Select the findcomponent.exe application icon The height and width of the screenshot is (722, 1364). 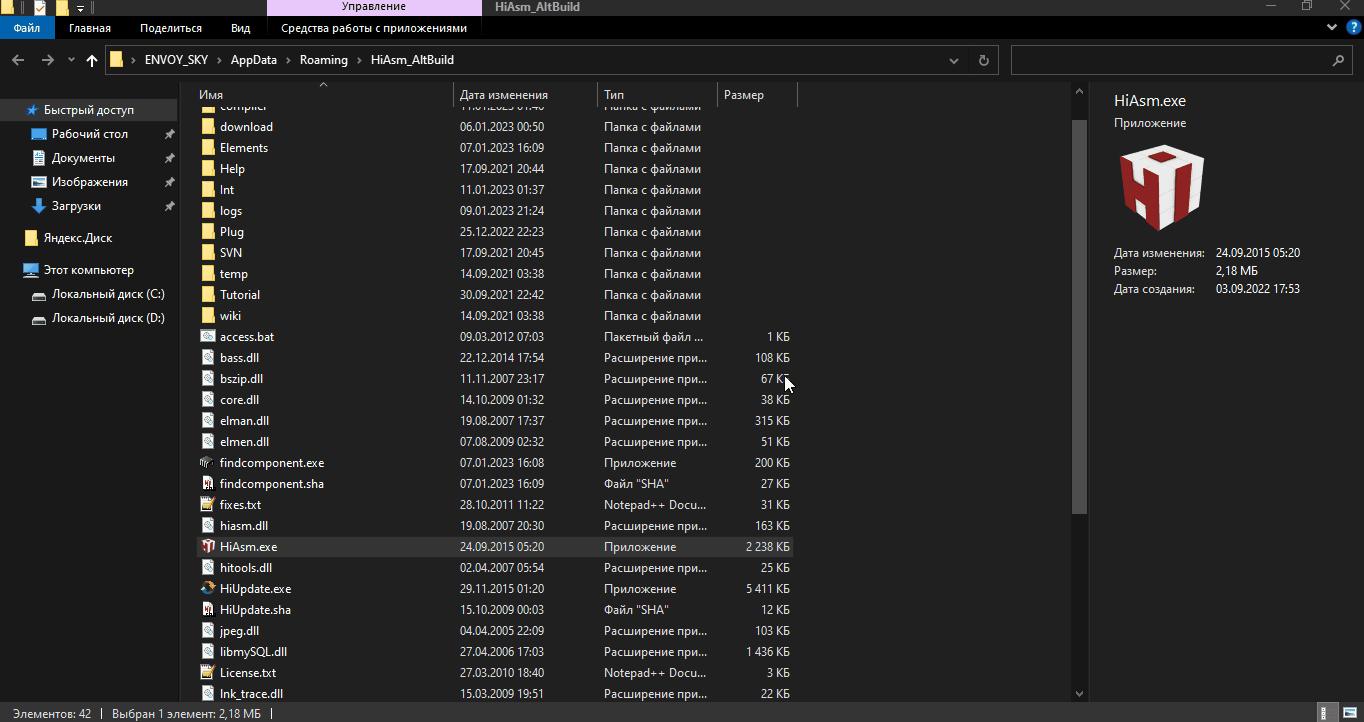[208, 463]
